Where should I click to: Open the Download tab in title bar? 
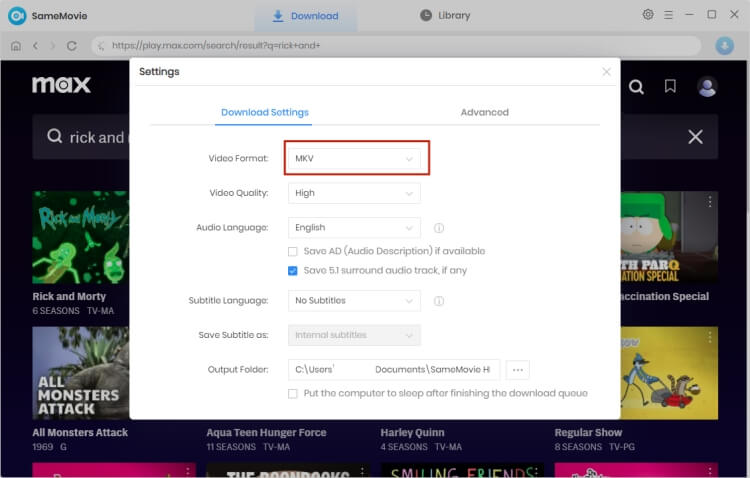306,16
